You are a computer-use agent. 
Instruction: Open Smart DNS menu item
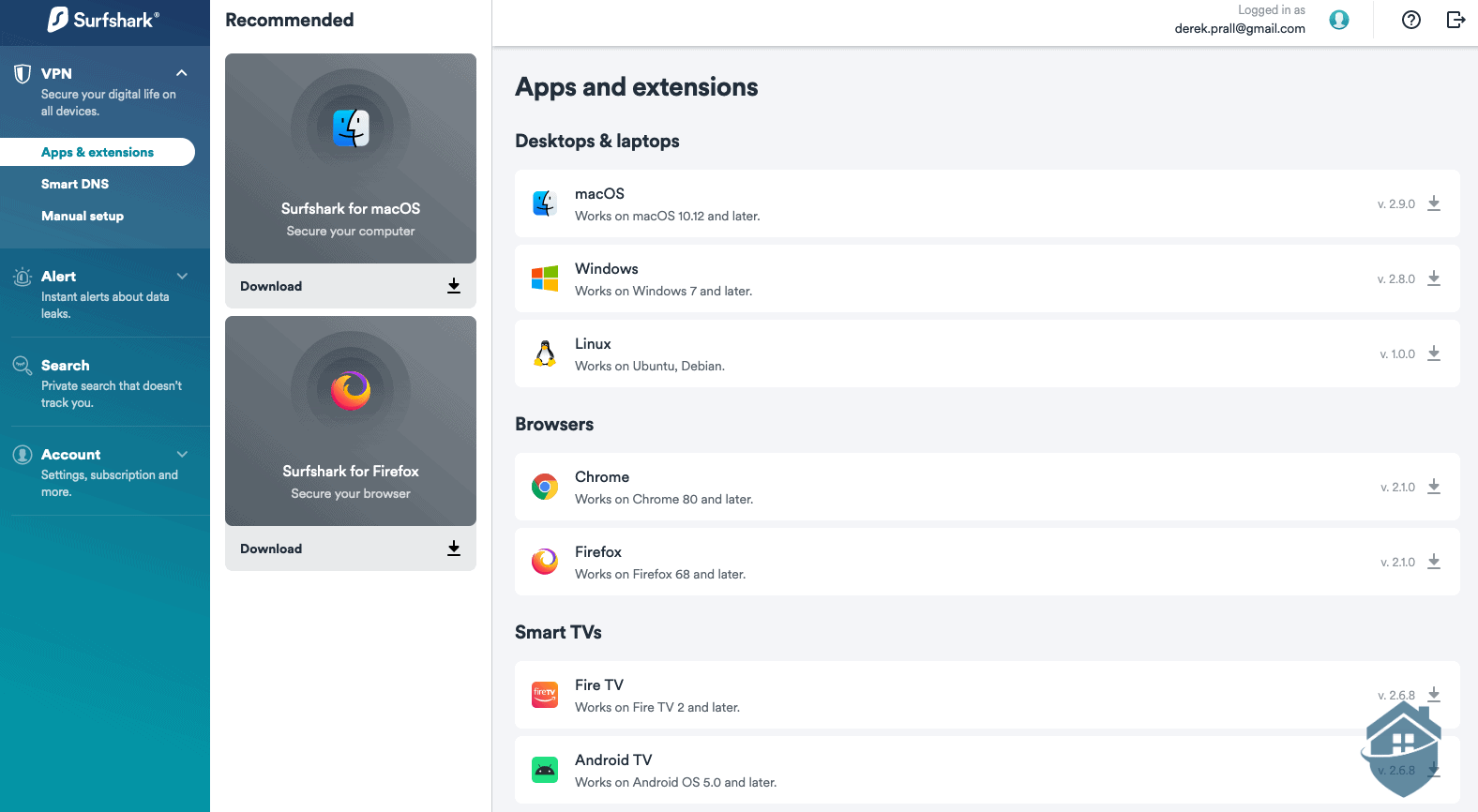75,184
